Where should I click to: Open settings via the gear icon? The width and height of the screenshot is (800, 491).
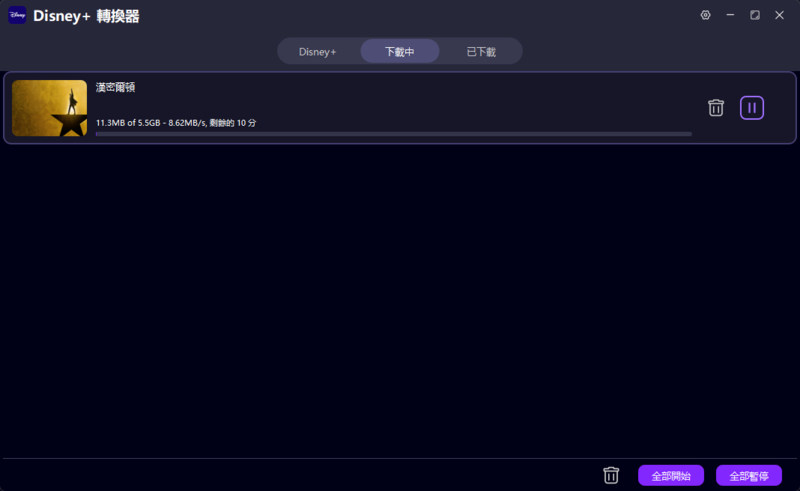pos(705,15)
